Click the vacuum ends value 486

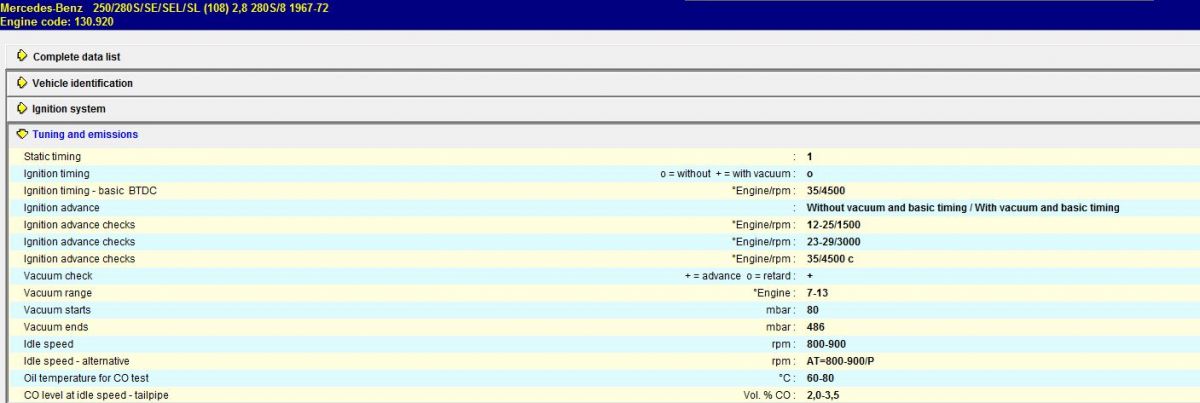tap(815, 327)
